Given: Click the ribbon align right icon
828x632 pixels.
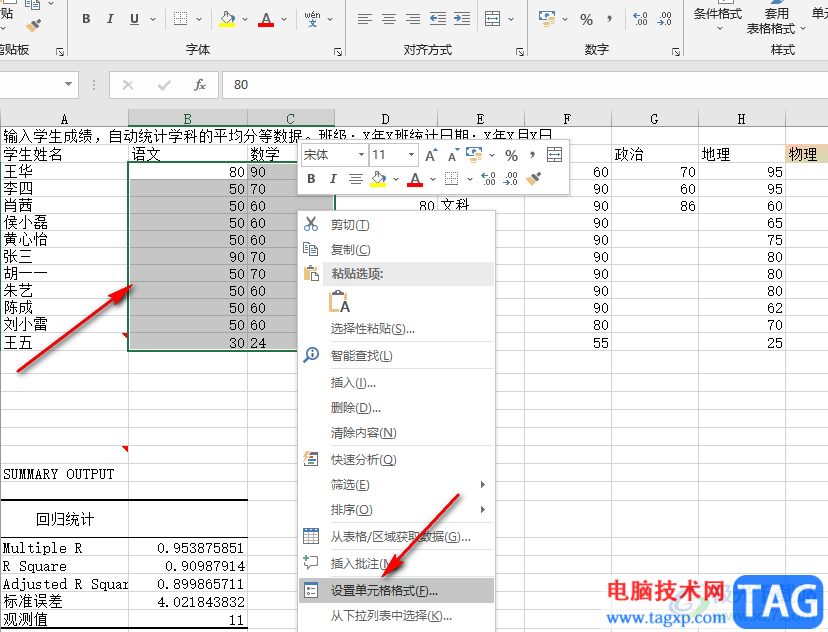Looking at the screenshot, I should point(413,19).
